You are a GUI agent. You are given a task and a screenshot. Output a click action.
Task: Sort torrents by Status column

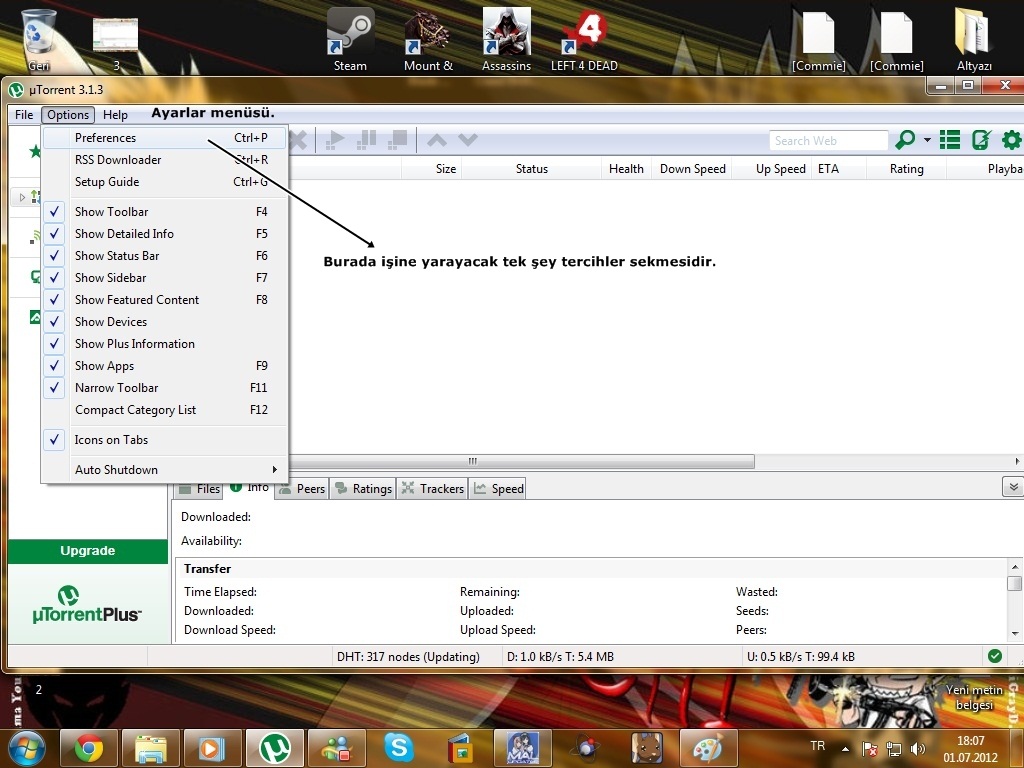coord(532,169)
